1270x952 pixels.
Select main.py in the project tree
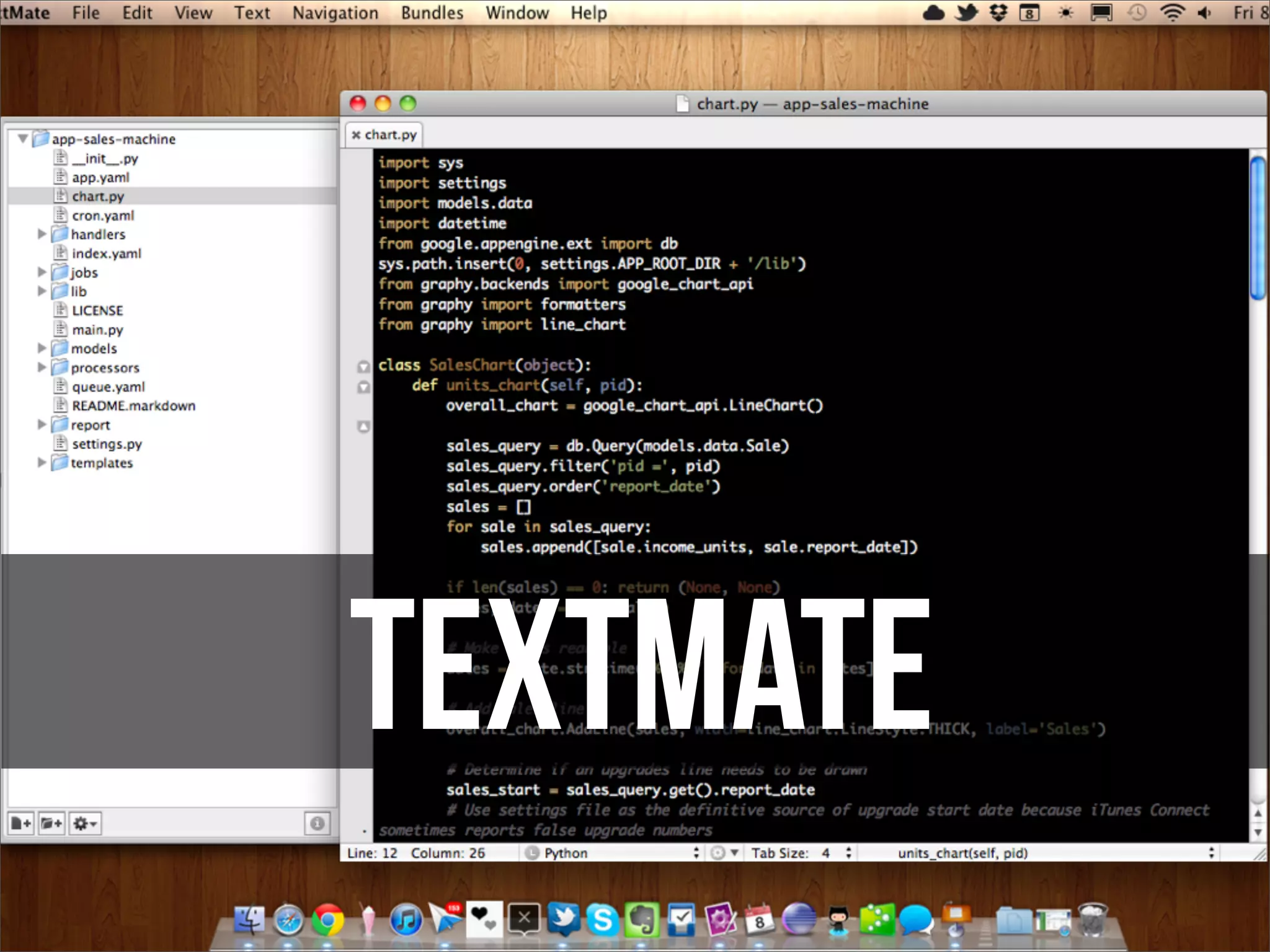coord(97,329)
